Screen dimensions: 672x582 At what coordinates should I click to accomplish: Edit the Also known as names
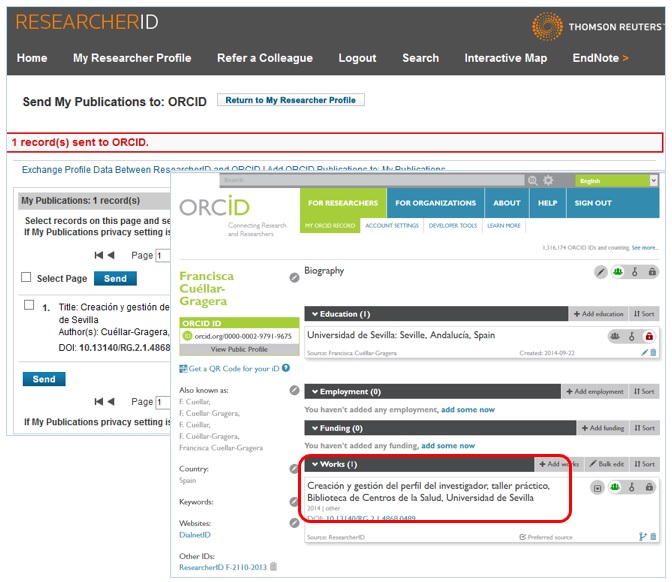[x=294, y=390]
